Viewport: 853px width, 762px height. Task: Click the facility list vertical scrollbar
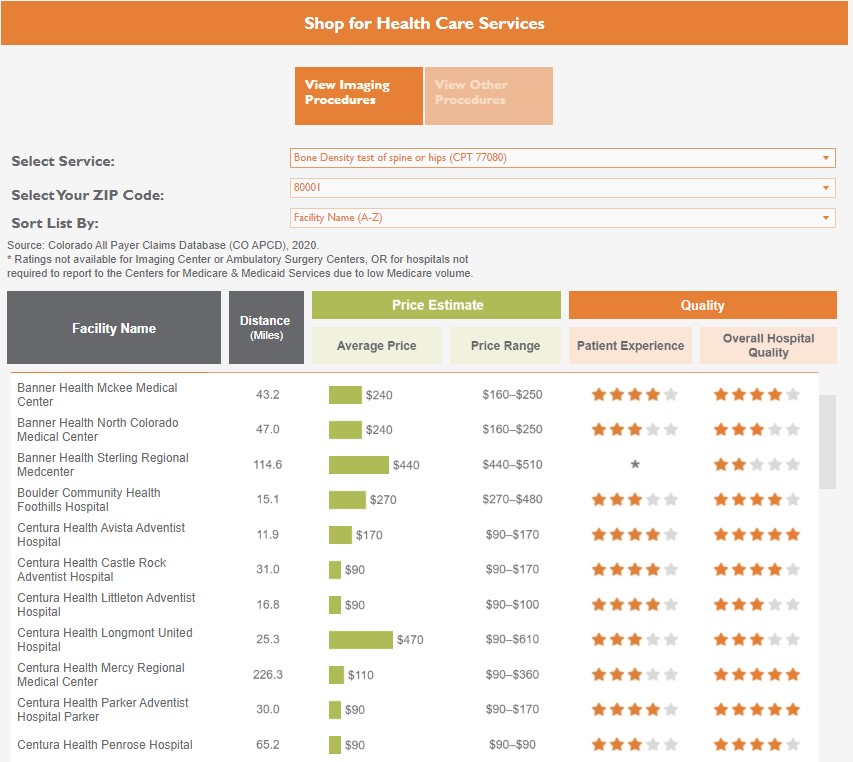(x=827, y=442)
